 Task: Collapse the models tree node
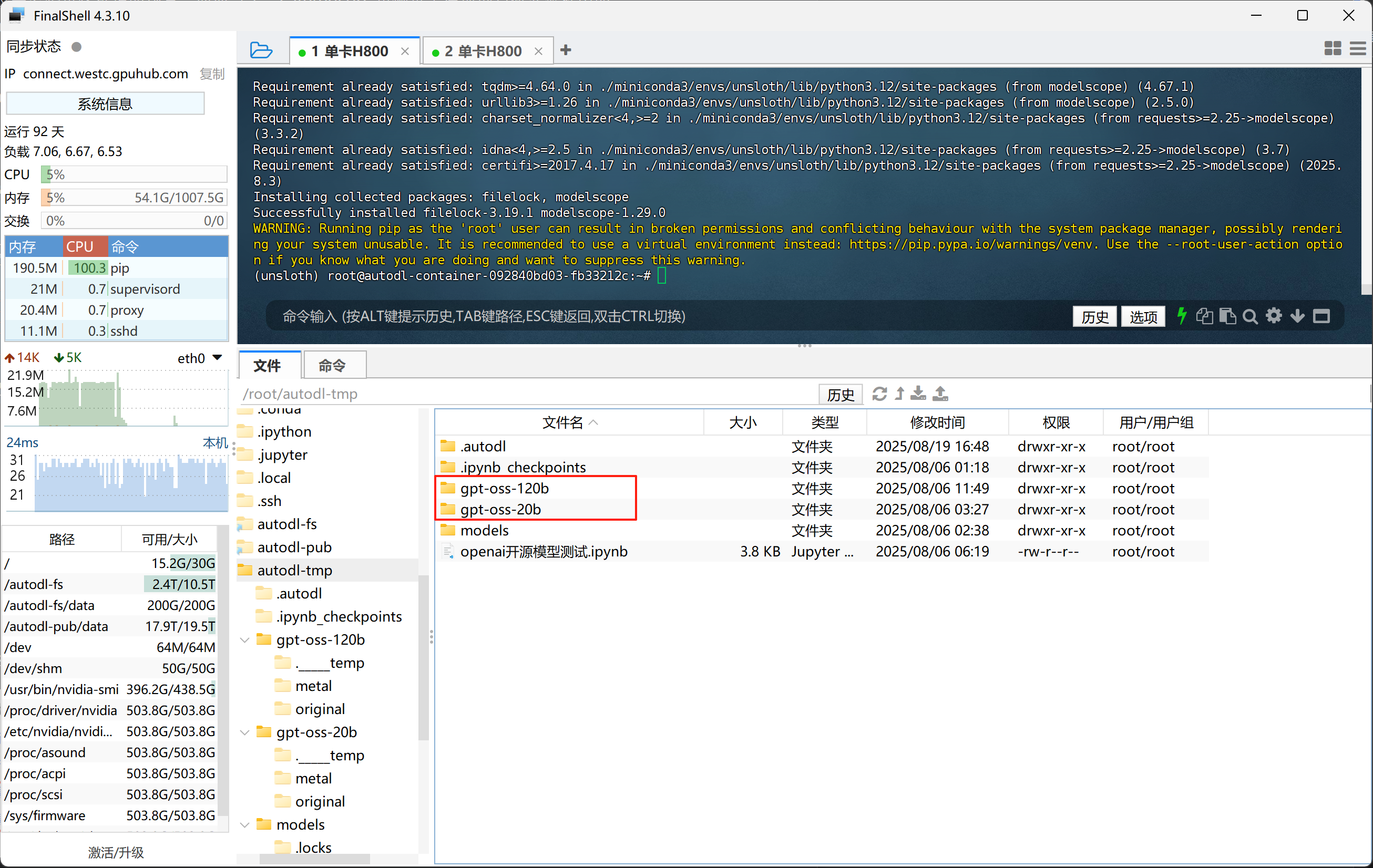click(x=245, y=825)
